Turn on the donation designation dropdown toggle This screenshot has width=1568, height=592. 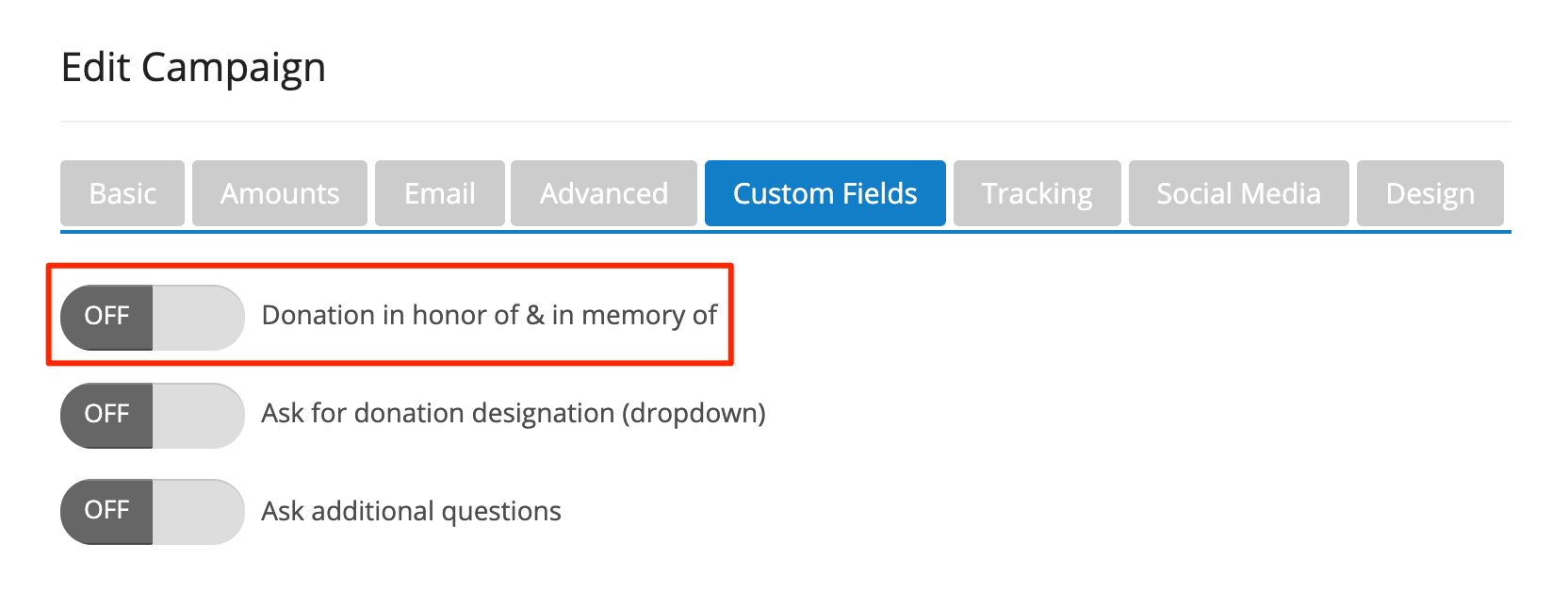click(153, 416)
